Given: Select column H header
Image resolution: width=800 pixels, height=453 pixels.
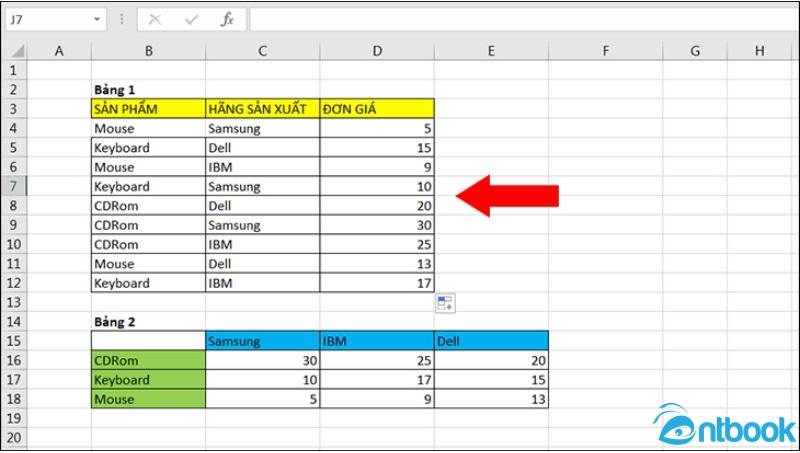Looking at the screenshot, I should 760,51.
